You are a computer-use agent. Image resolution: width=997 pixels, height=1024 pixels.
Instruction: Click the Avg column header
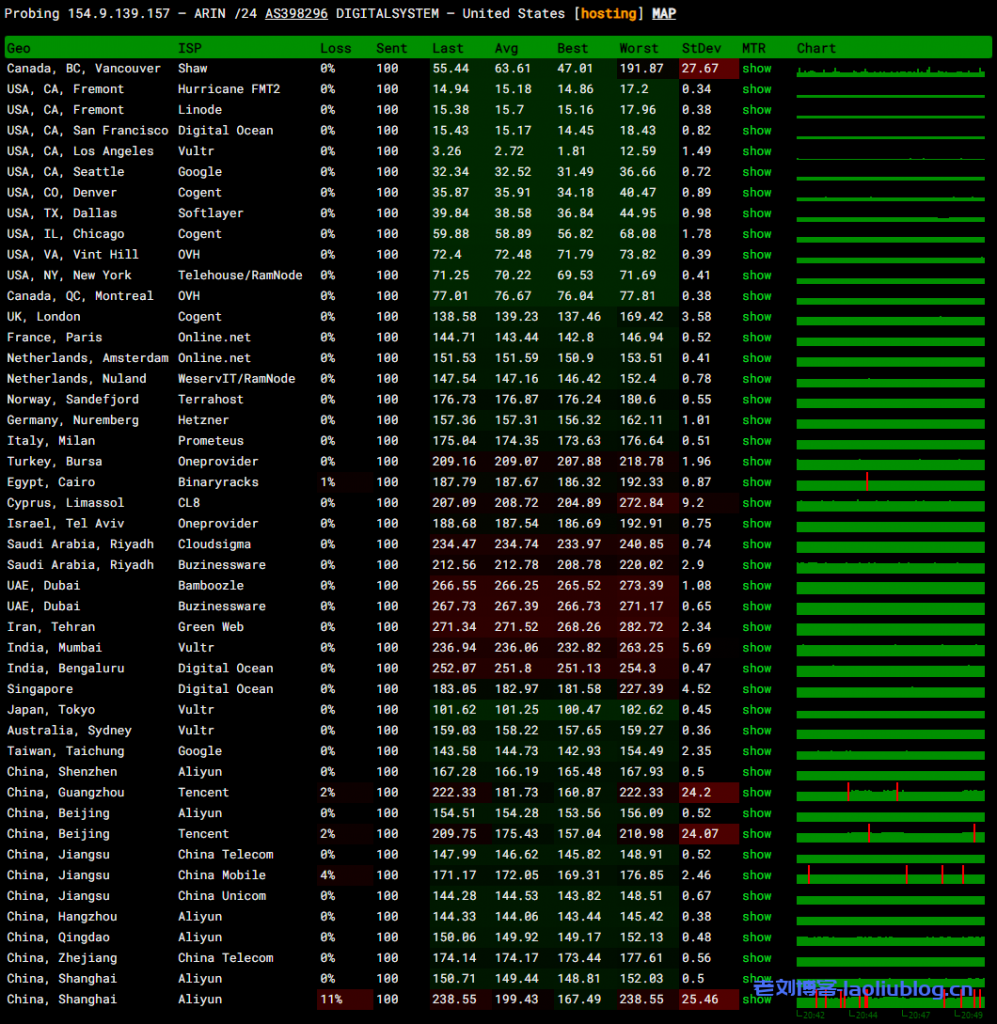coord(506,48)
